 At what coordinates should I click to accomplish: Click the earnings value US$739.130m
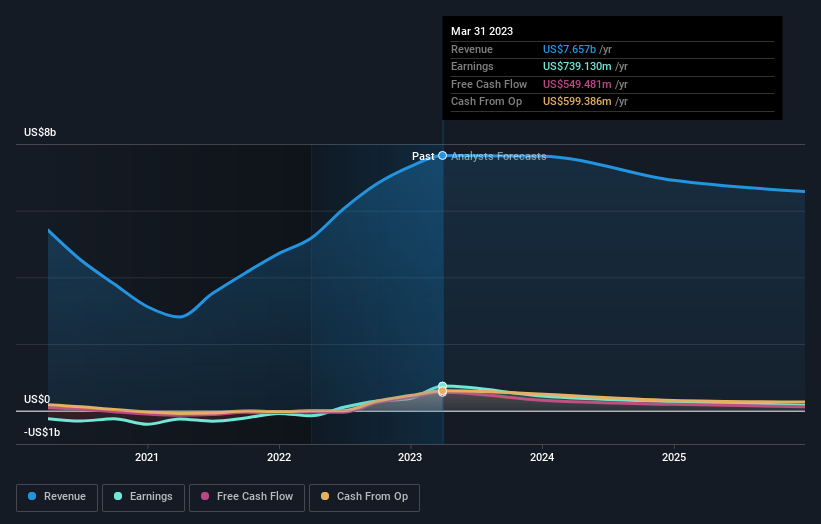click(577, 66)
